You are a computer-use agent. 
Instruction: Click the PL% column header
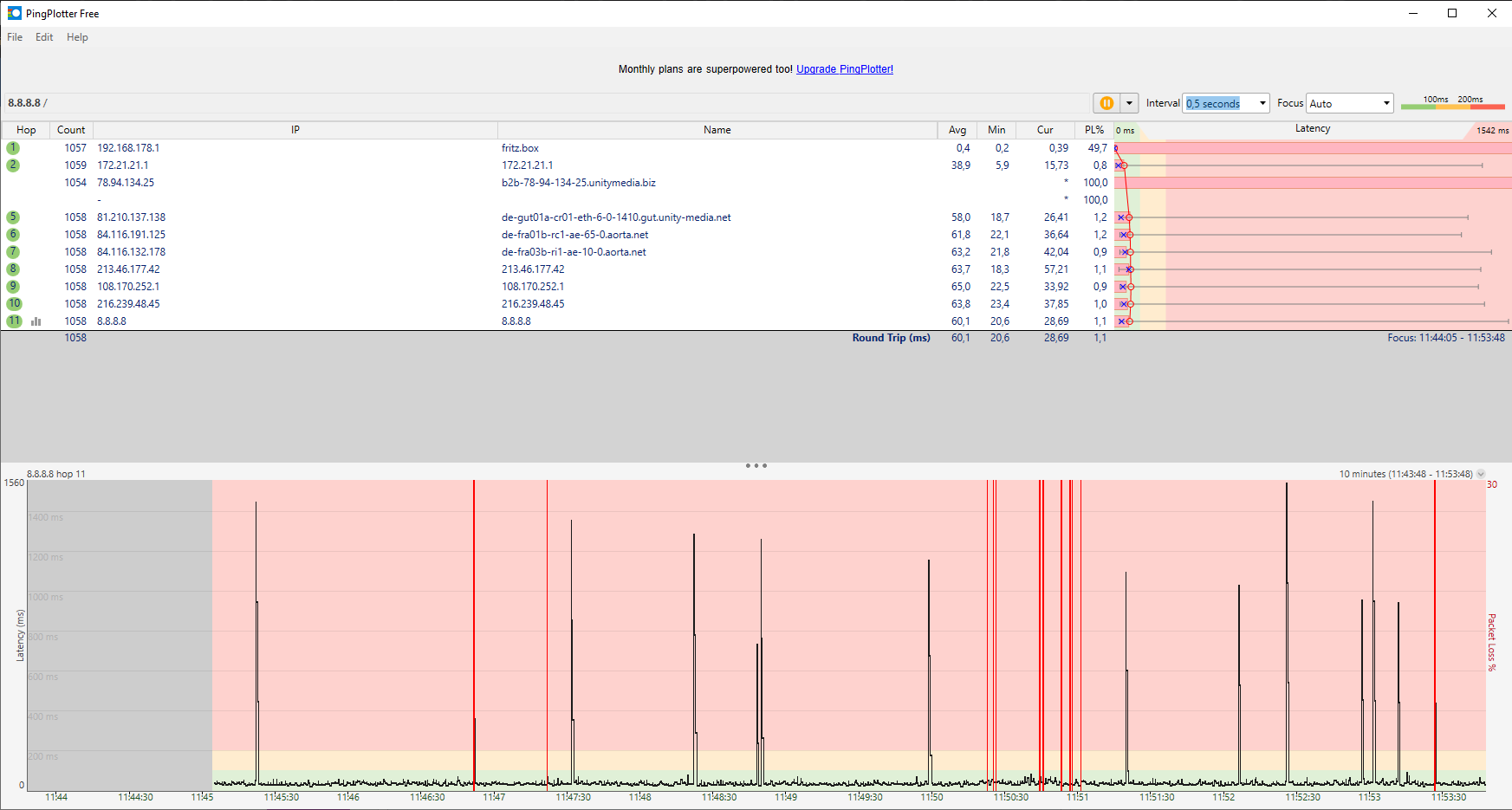(x=1094, y=130)
